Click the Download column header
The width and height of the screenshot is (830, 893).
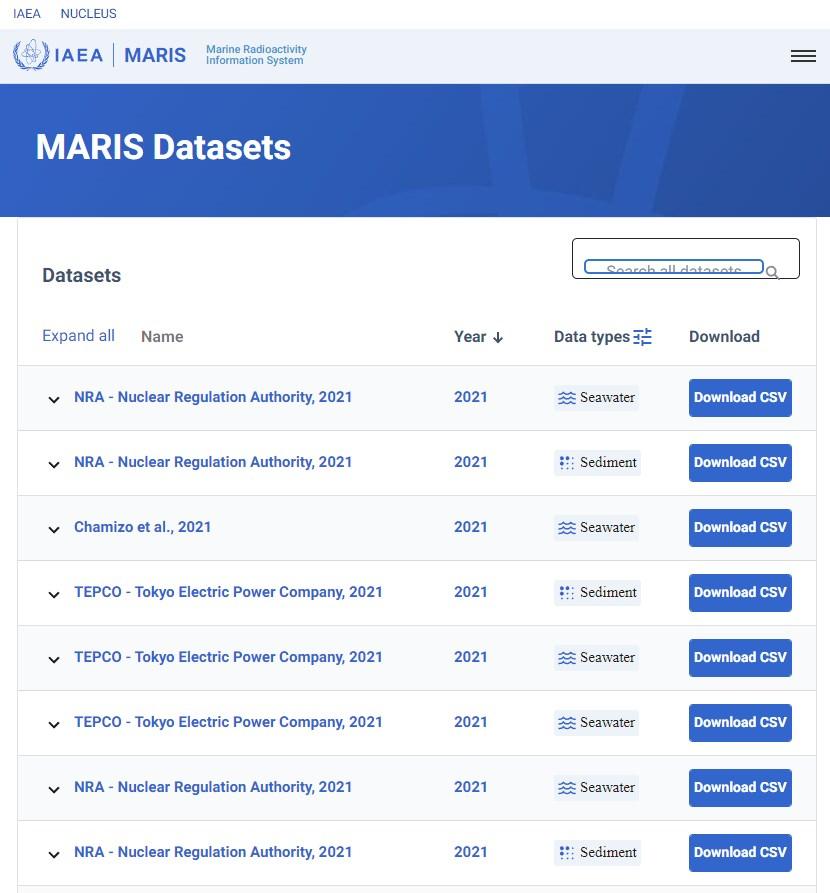point(724,337)
